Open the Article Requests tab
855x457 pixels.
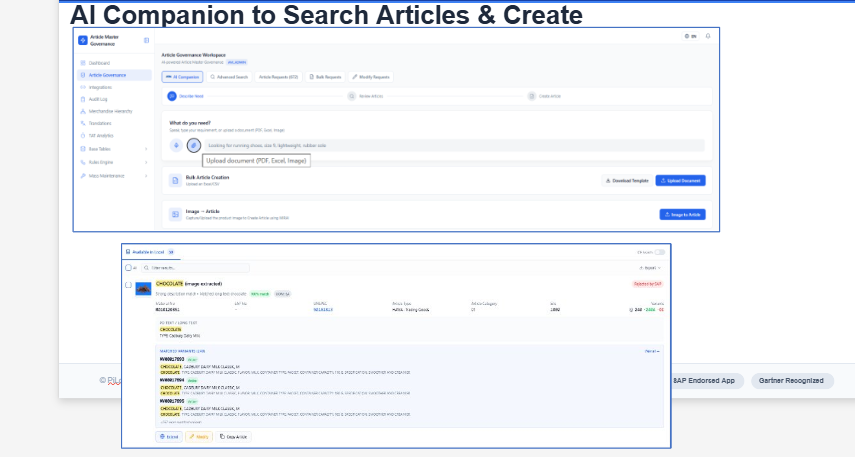(x=278, y=77)
